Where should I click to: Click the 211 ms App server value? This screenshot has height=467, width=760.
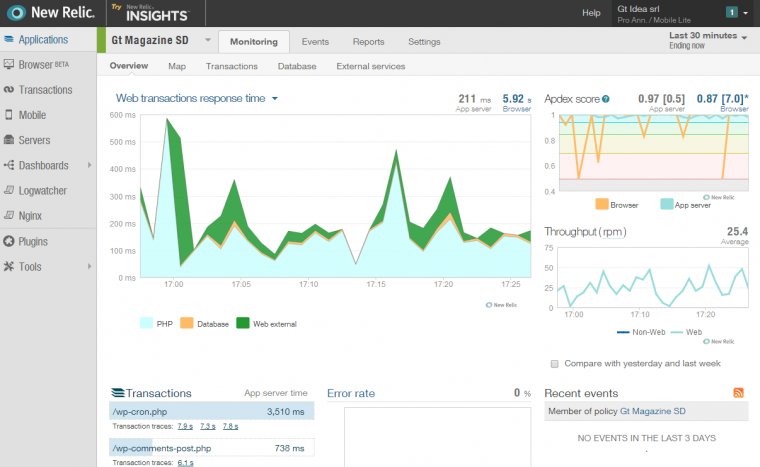(475, 99)
